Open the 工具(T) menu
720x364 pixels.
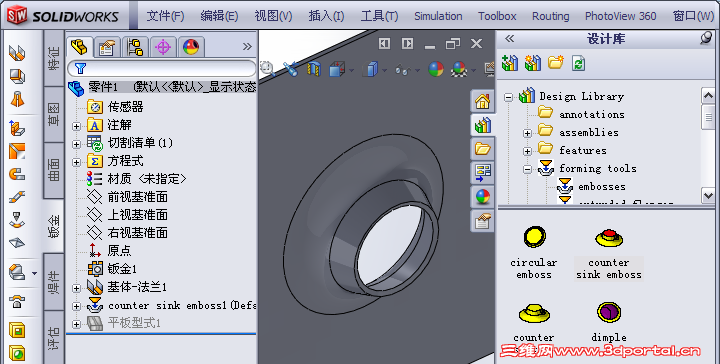pyautogui.click(x=379, y=16)
